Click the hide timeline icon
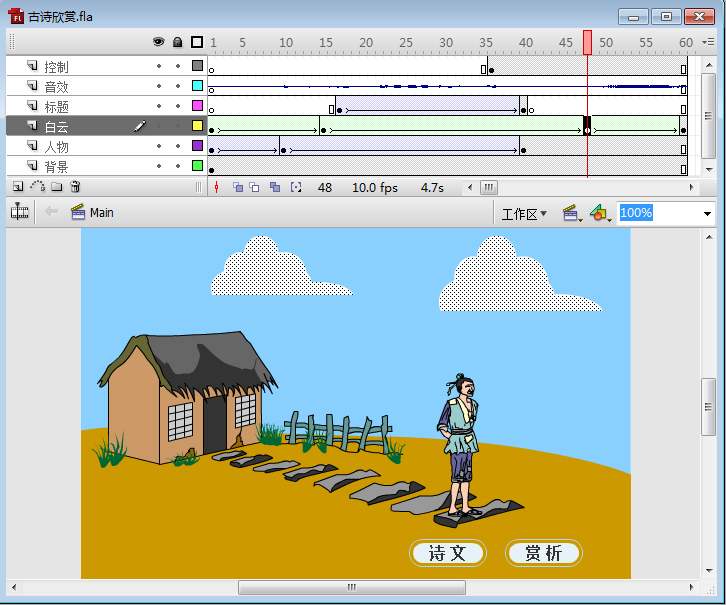The height and width of the screenshot is (605, 726). [x=19, y=212]
